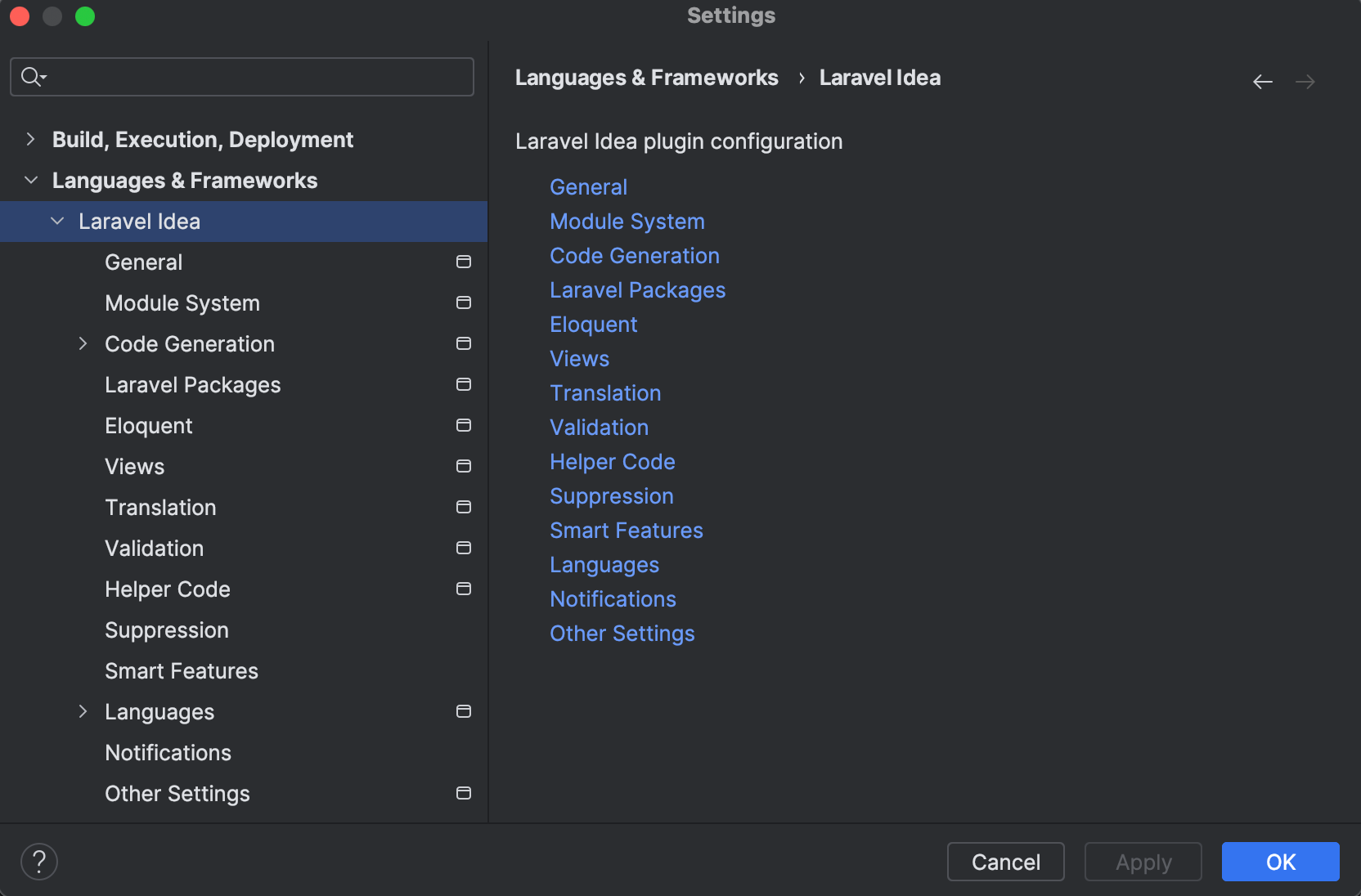Expand the Languages tree node
Screen dimensions: 1361x896
[83, 711]
